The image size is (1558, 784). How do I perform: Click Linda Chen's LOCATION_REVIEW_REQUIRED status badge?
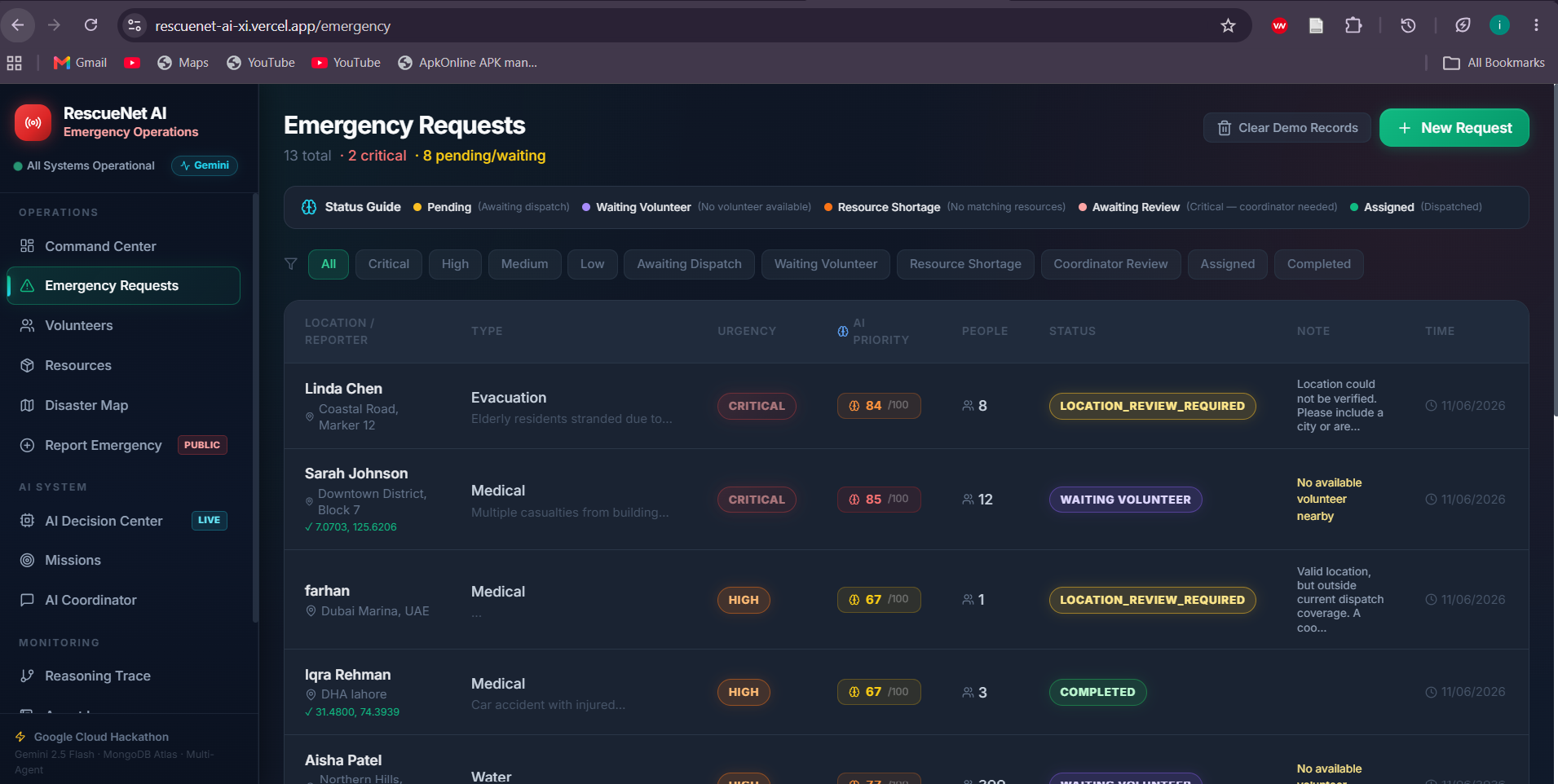point(1152,406)
